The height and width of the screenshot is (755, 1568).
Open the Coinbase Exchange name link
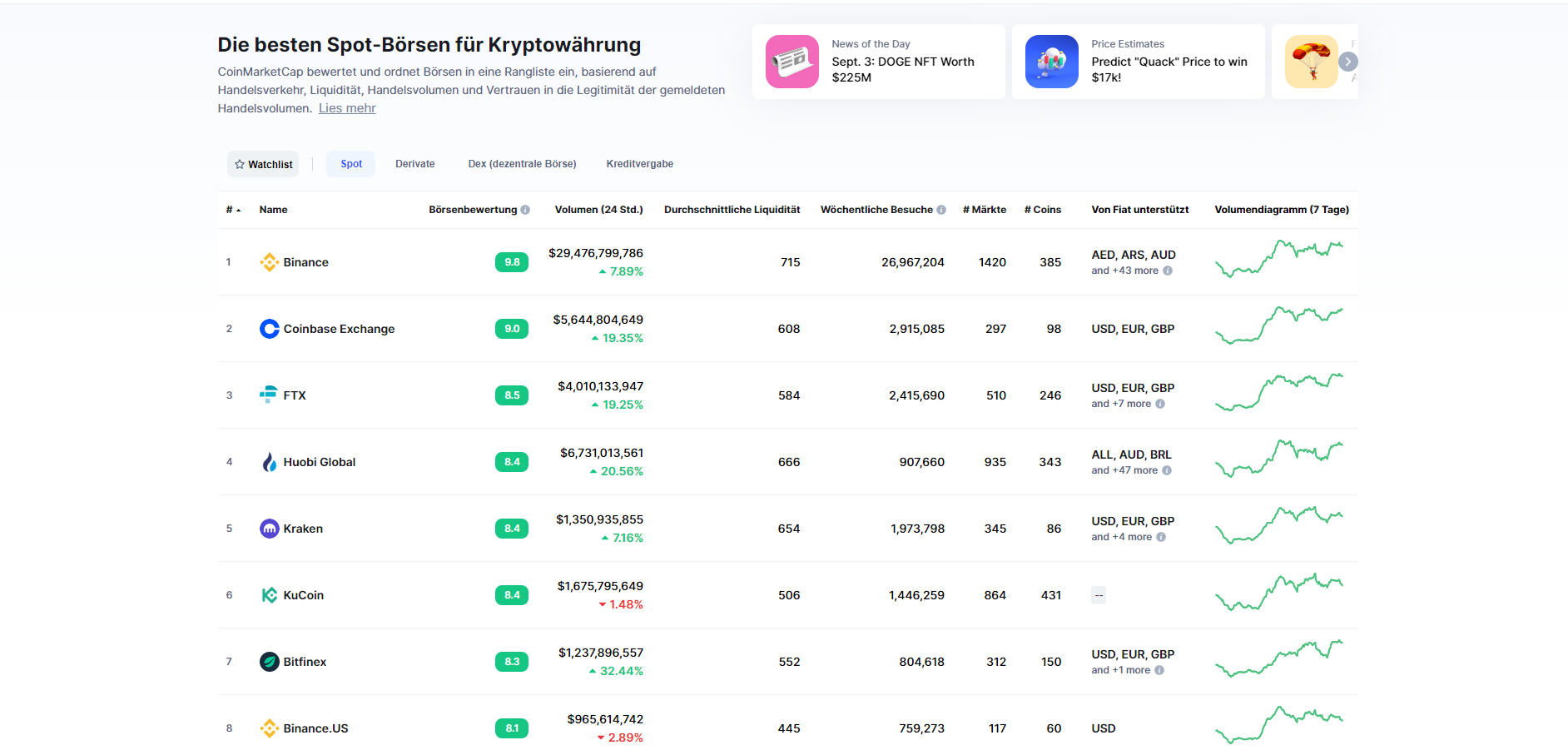point(339,329)
